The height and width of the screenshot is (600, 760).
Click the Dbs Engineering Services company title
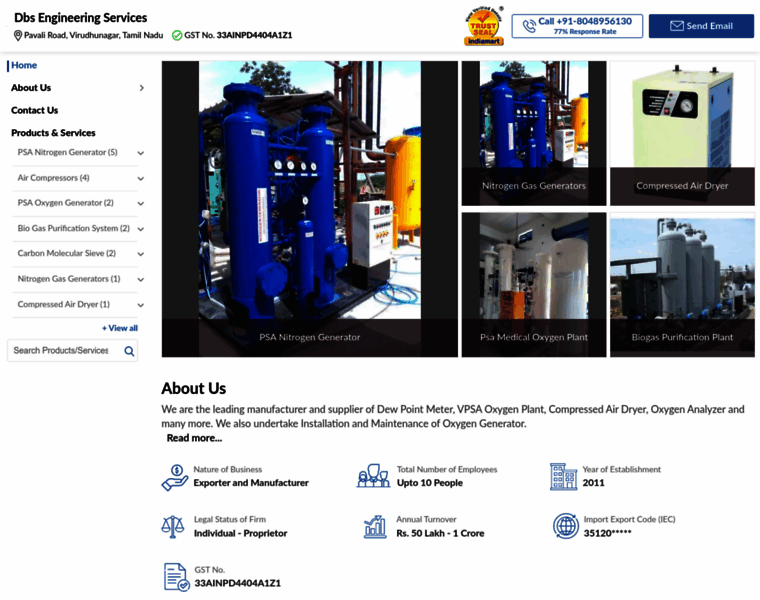point(80,18)
